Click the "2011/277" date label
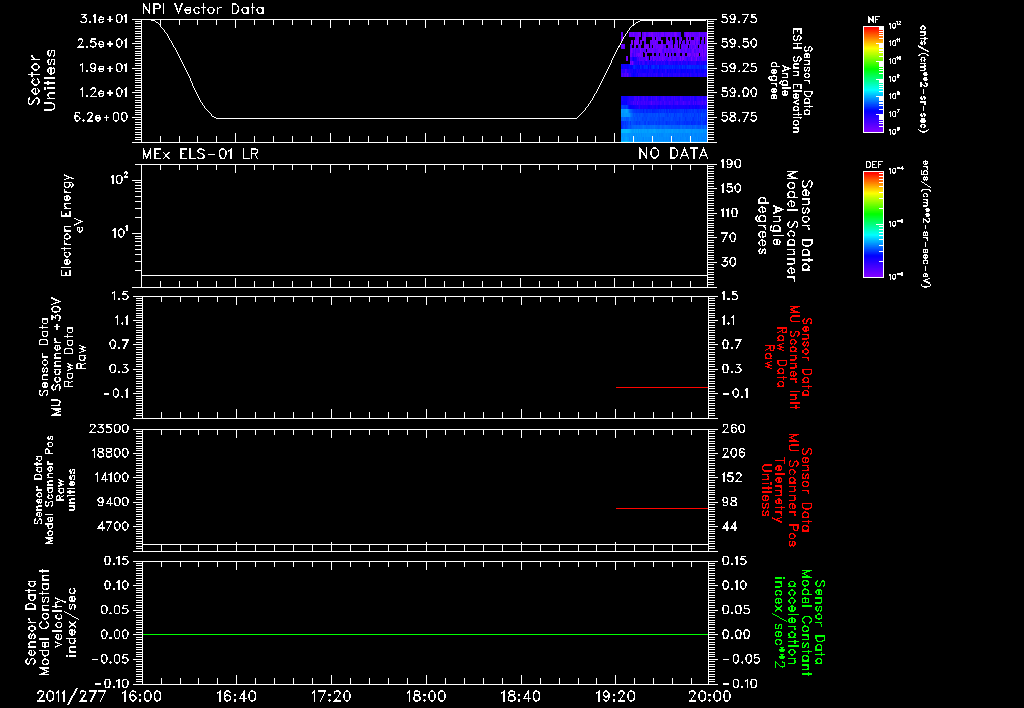Screen dimensions: 1024x708 pos(71,696)
